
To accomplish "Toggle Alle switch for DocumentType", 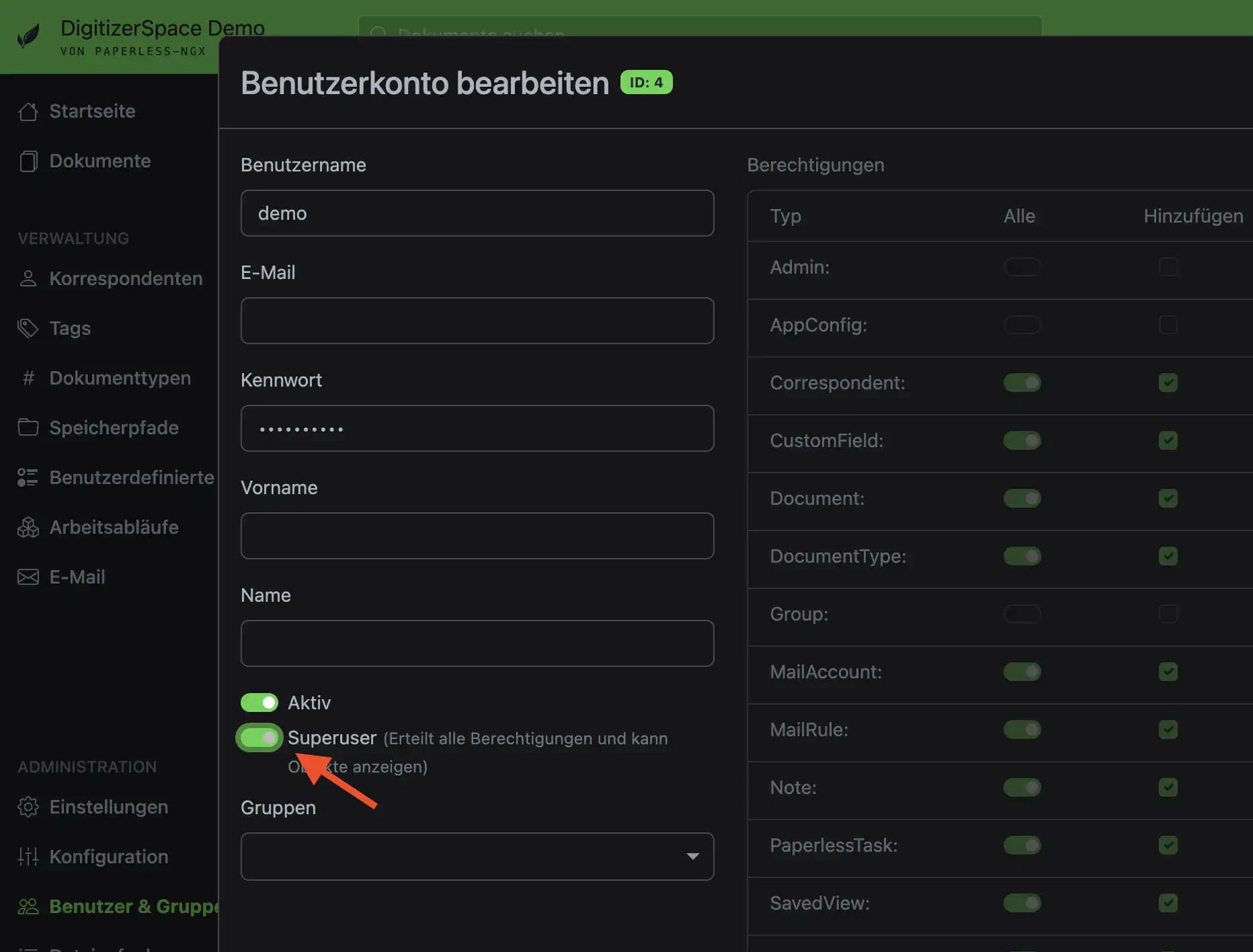I will tap(1022, 556).
